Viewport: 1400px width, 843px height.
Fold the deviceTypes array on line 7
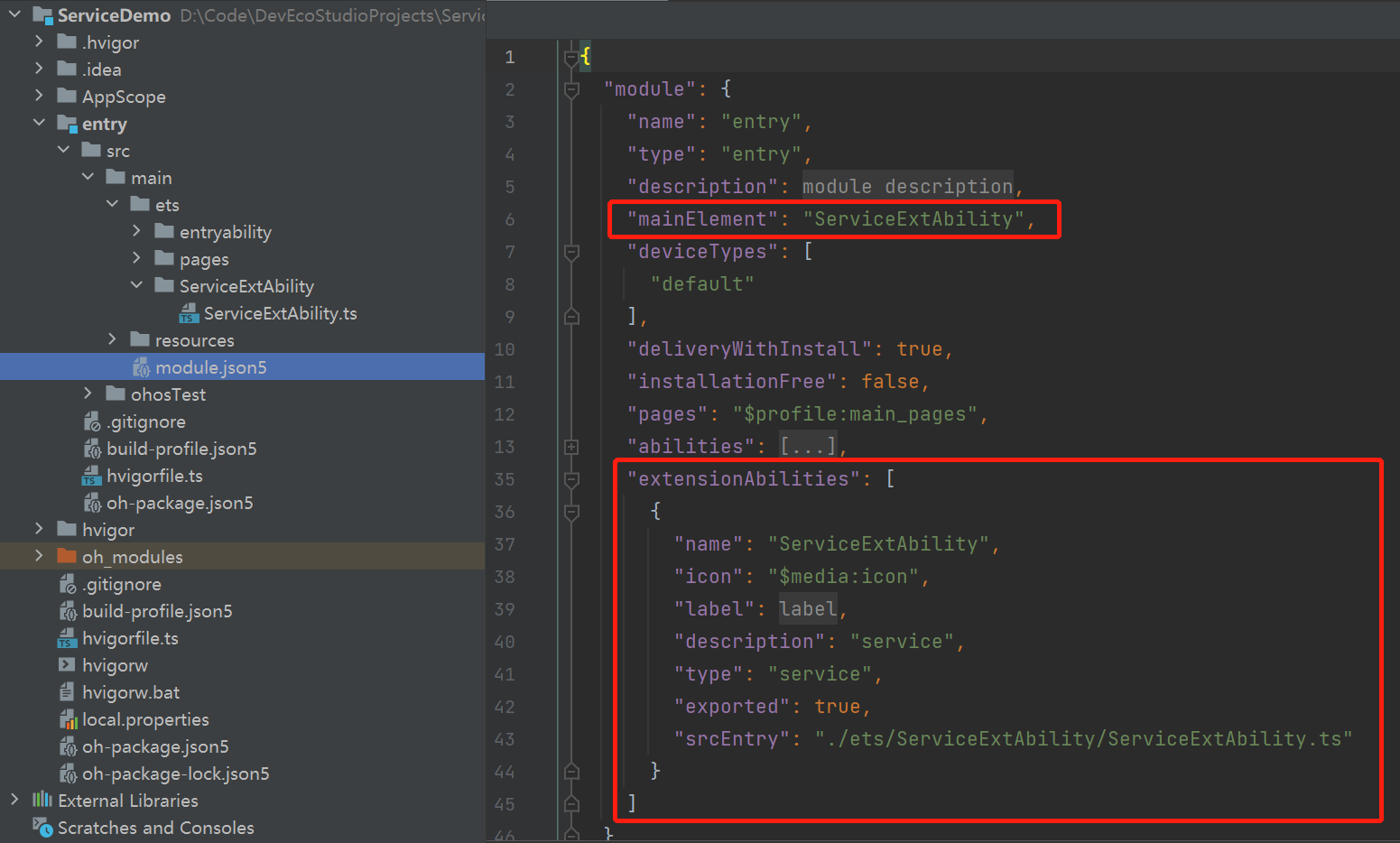pyautogui.click(x=570, y=252)
